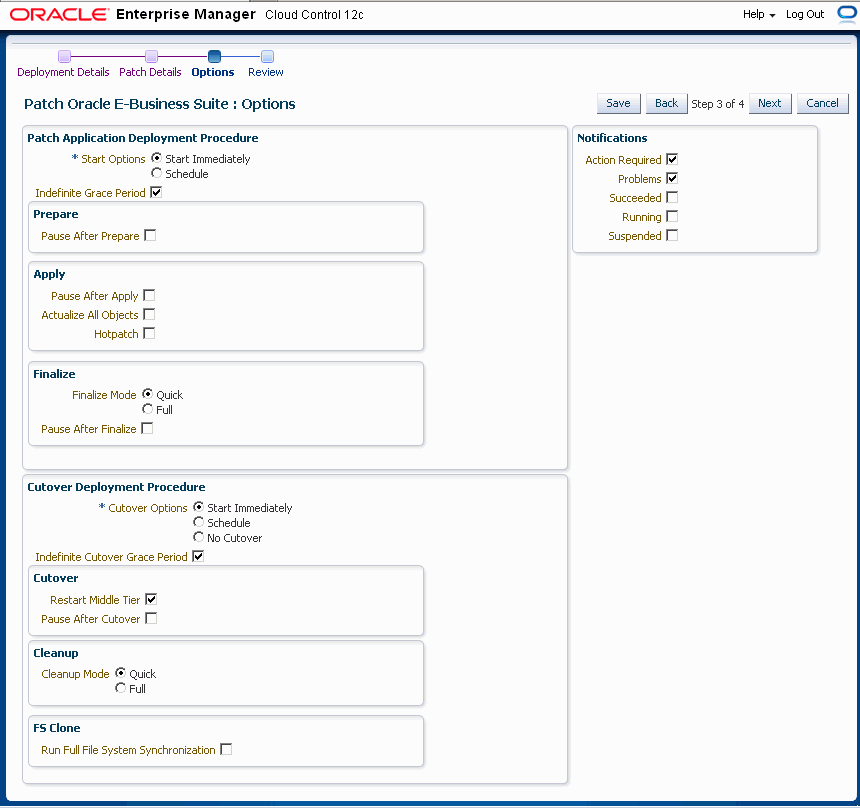Click the Oracle logo in the header
The image size is (860, 808).
pos(59,14)
